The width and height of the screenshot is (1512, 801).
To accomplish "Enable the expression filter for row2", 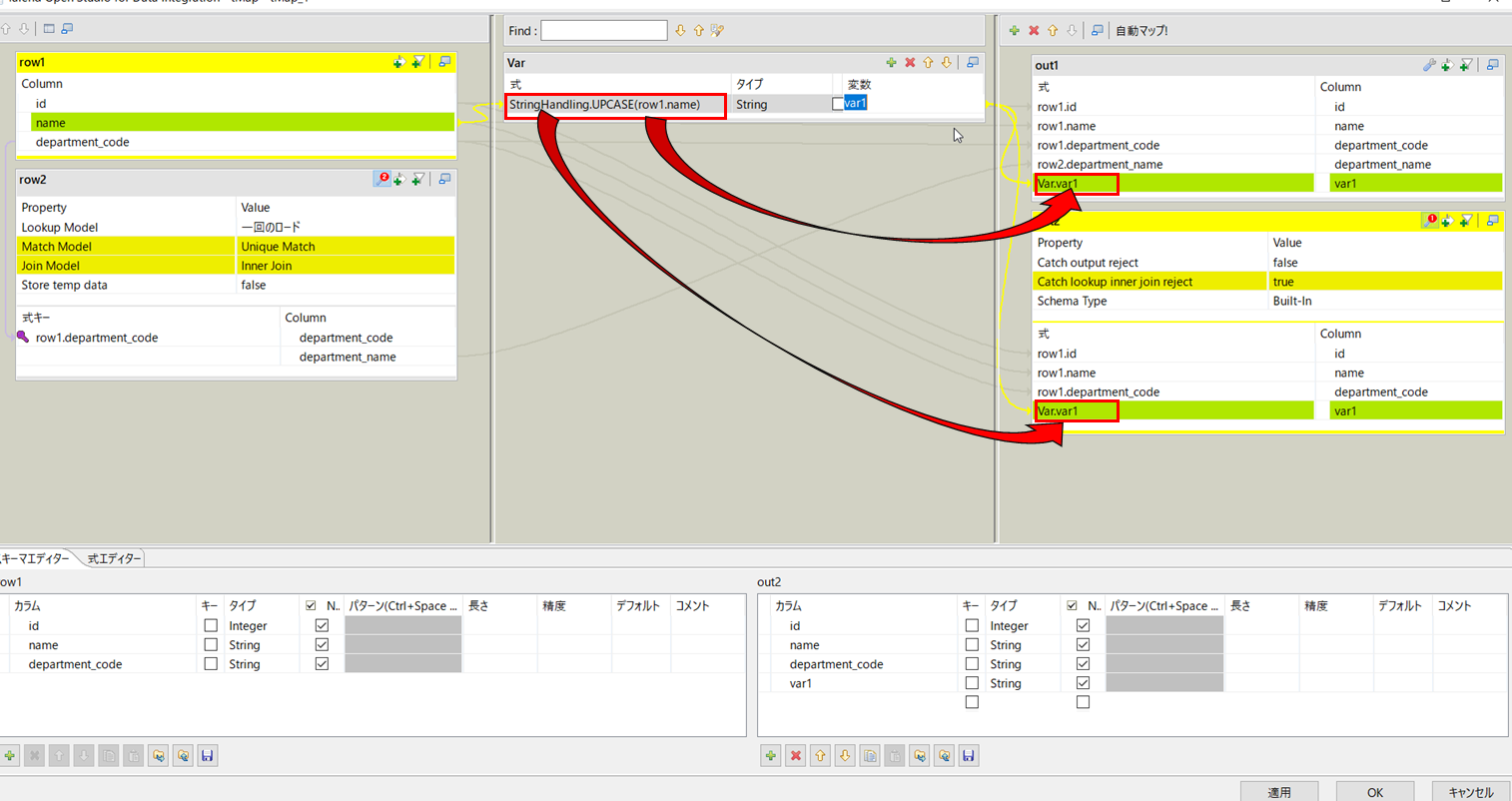I will click(x=418, y=180).
